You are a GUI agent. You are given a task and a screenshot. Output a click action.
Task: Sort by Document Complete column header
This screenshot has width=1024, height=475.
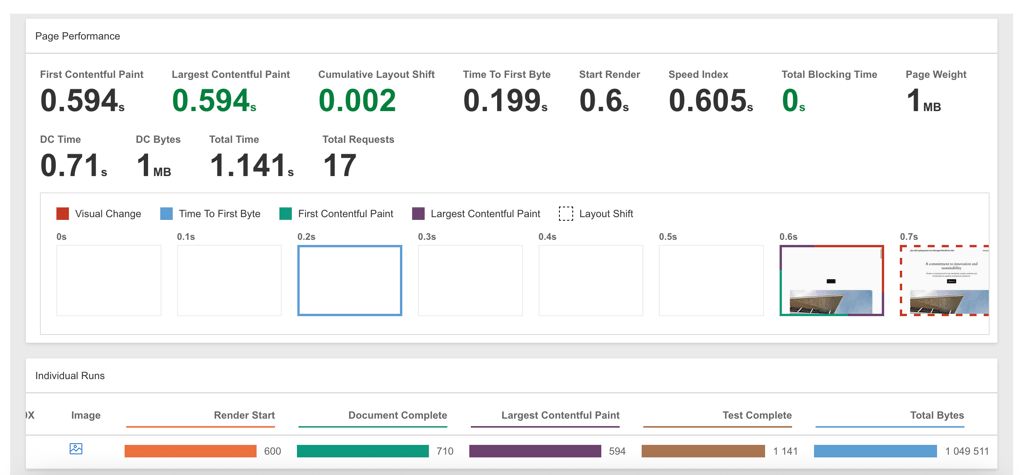click(x=398, y=415)
